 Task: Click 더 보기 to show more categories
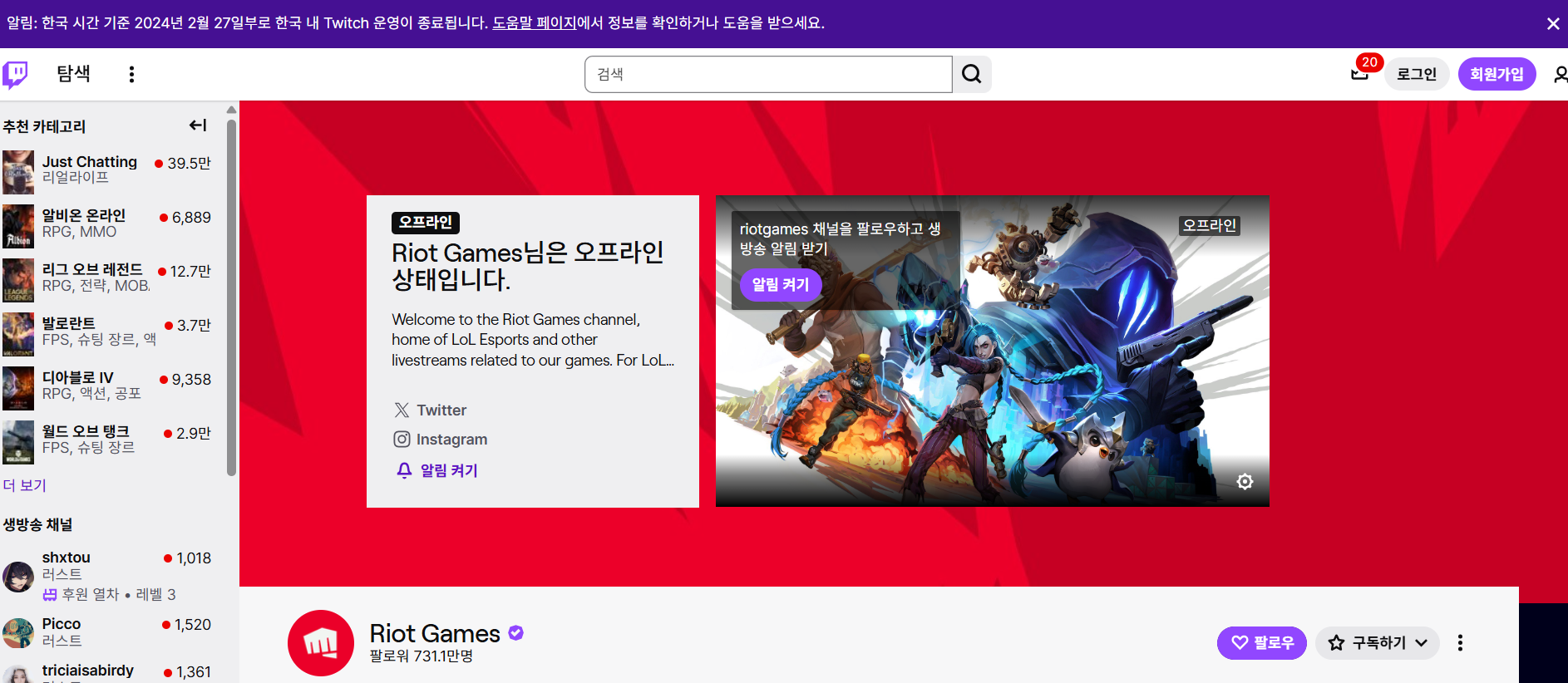pos(24,485)
